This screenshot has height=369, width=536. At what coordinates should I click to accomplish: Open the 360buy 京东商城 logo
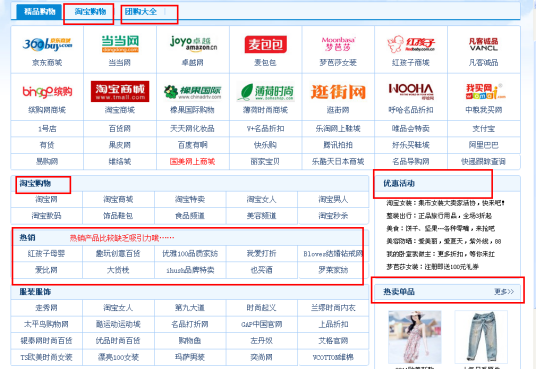tap(47, 44)
